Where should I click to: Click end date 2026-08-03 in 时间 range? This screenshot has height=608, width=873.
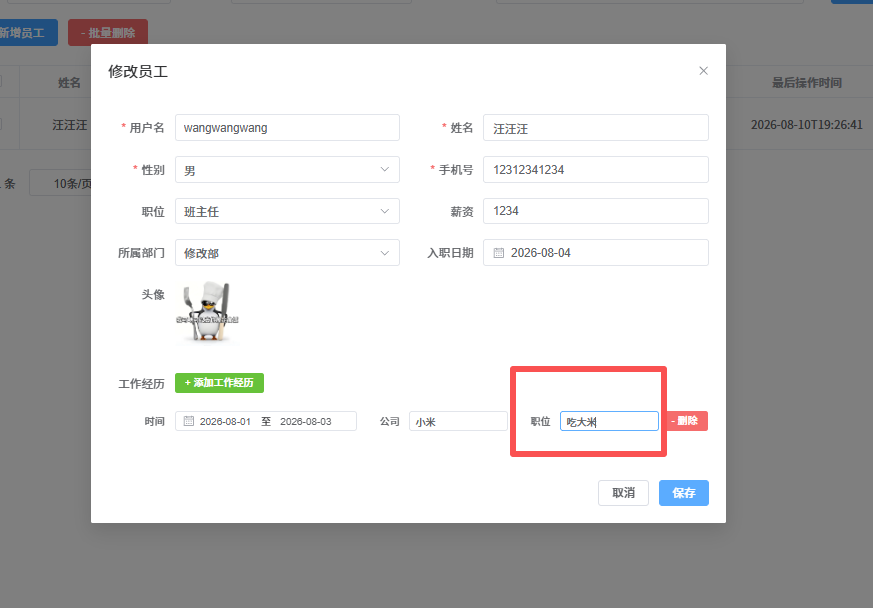tap(306, 421)
